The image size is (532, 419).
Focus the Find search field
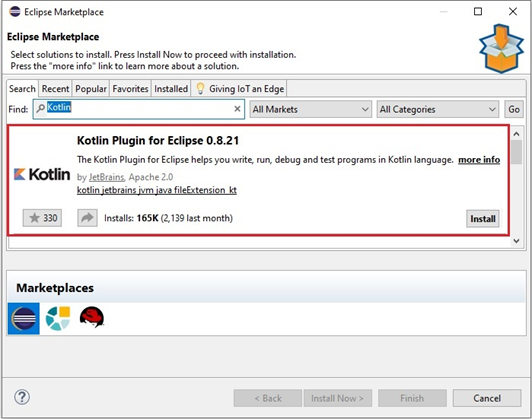[139, 109]
